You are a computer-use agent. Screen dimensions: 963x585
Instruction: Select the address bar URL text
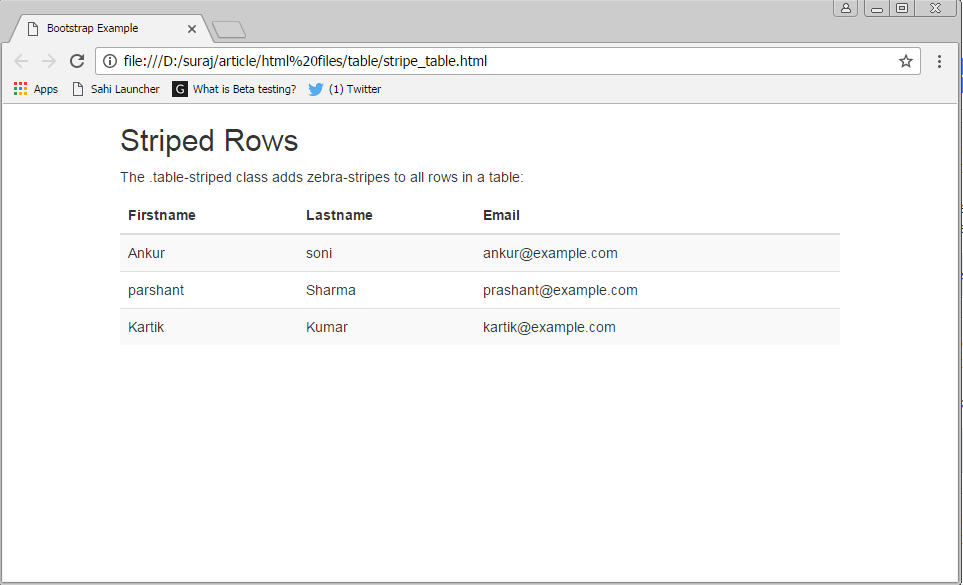coord(300,61)
